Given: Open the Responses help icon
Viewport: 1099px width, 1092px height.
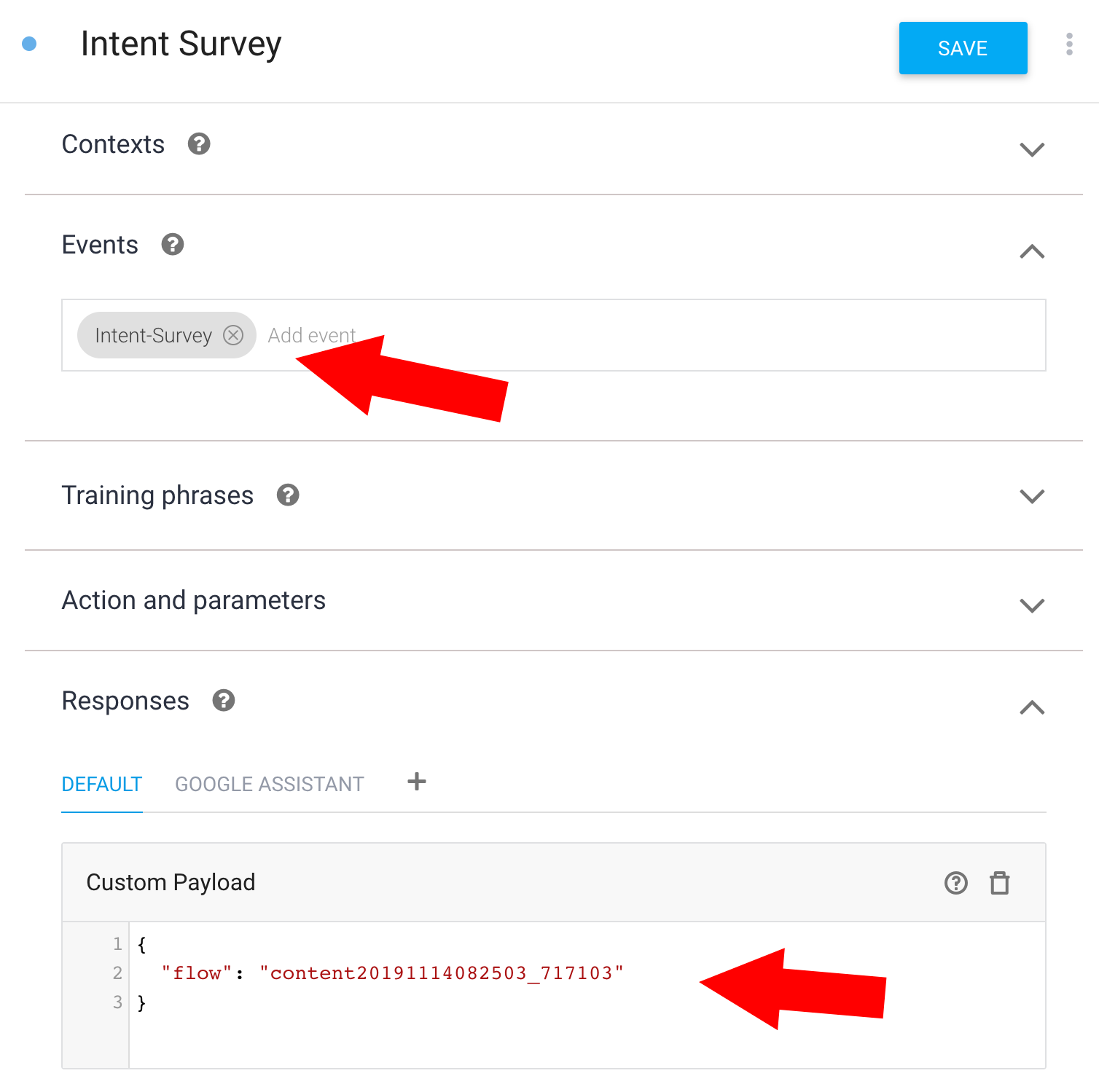Looking at the screenshot, I should point(224,701).
